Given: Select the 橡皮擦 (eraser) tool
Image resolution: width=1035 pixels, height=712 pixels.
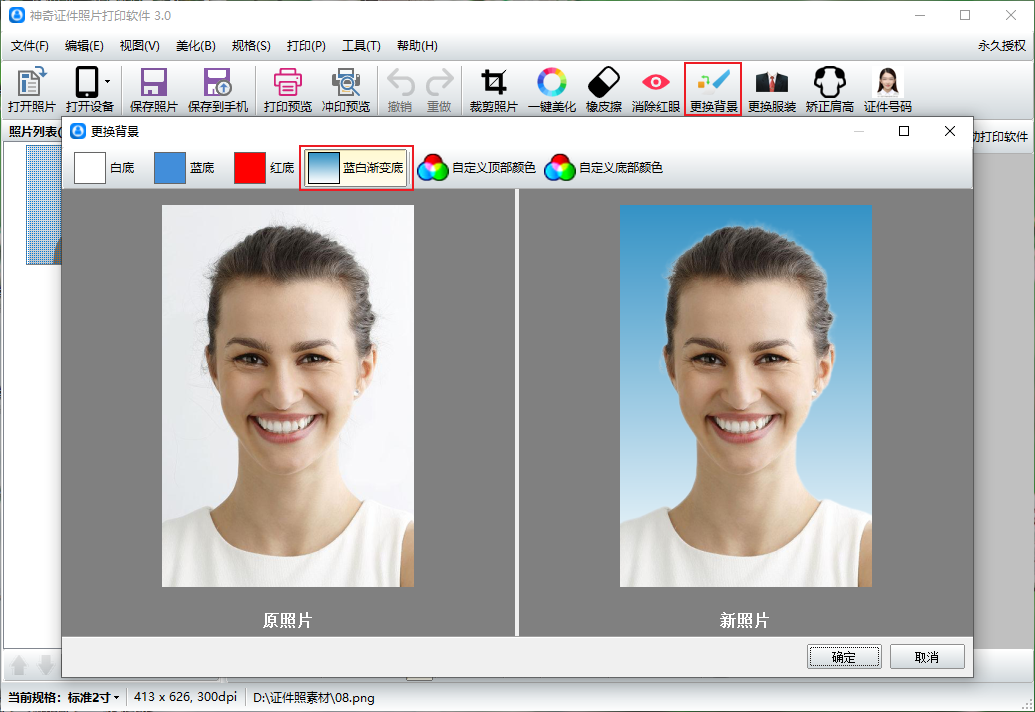Looking at the screenshot, I should (x=604, y=89).
